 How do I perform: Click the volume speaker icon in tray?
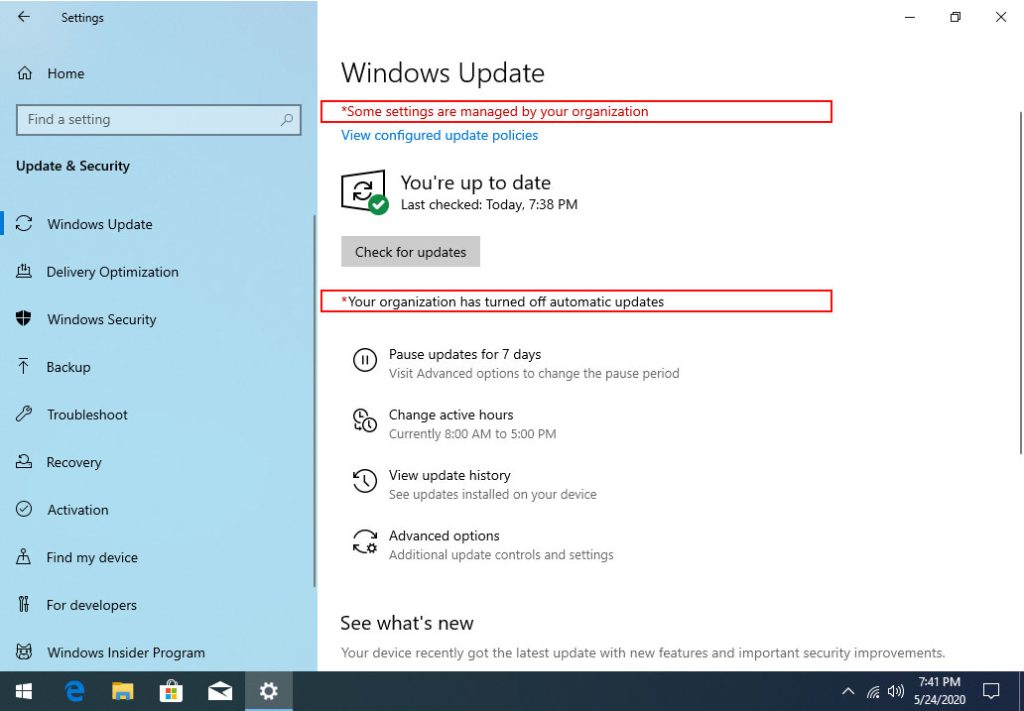point(896,691)
